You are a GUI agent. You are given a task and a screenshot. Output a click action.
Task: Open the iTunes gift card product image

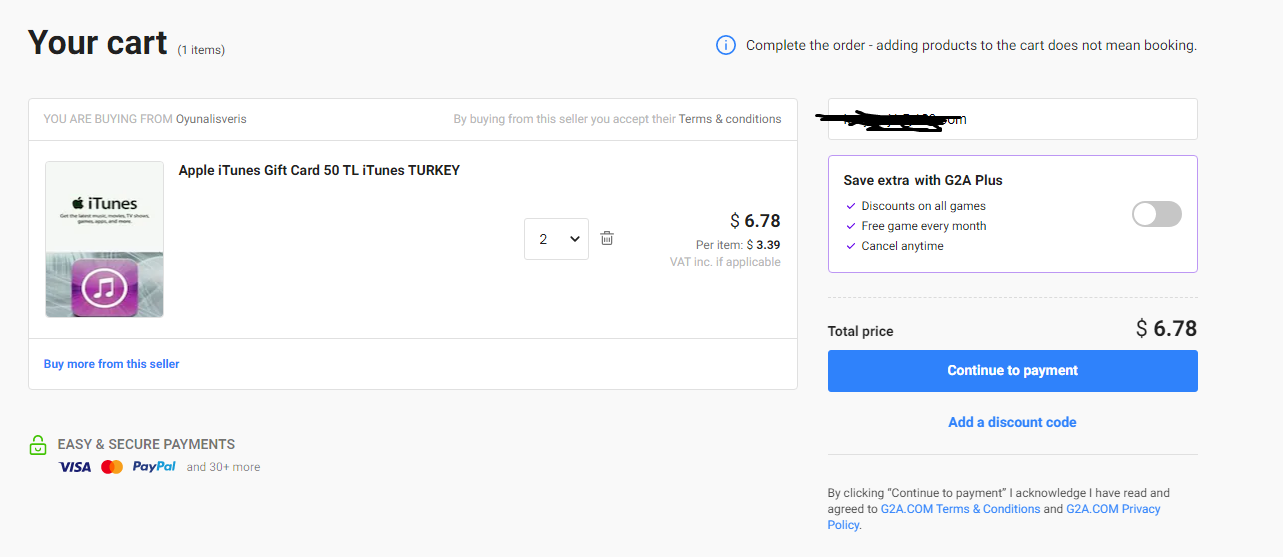104,239
